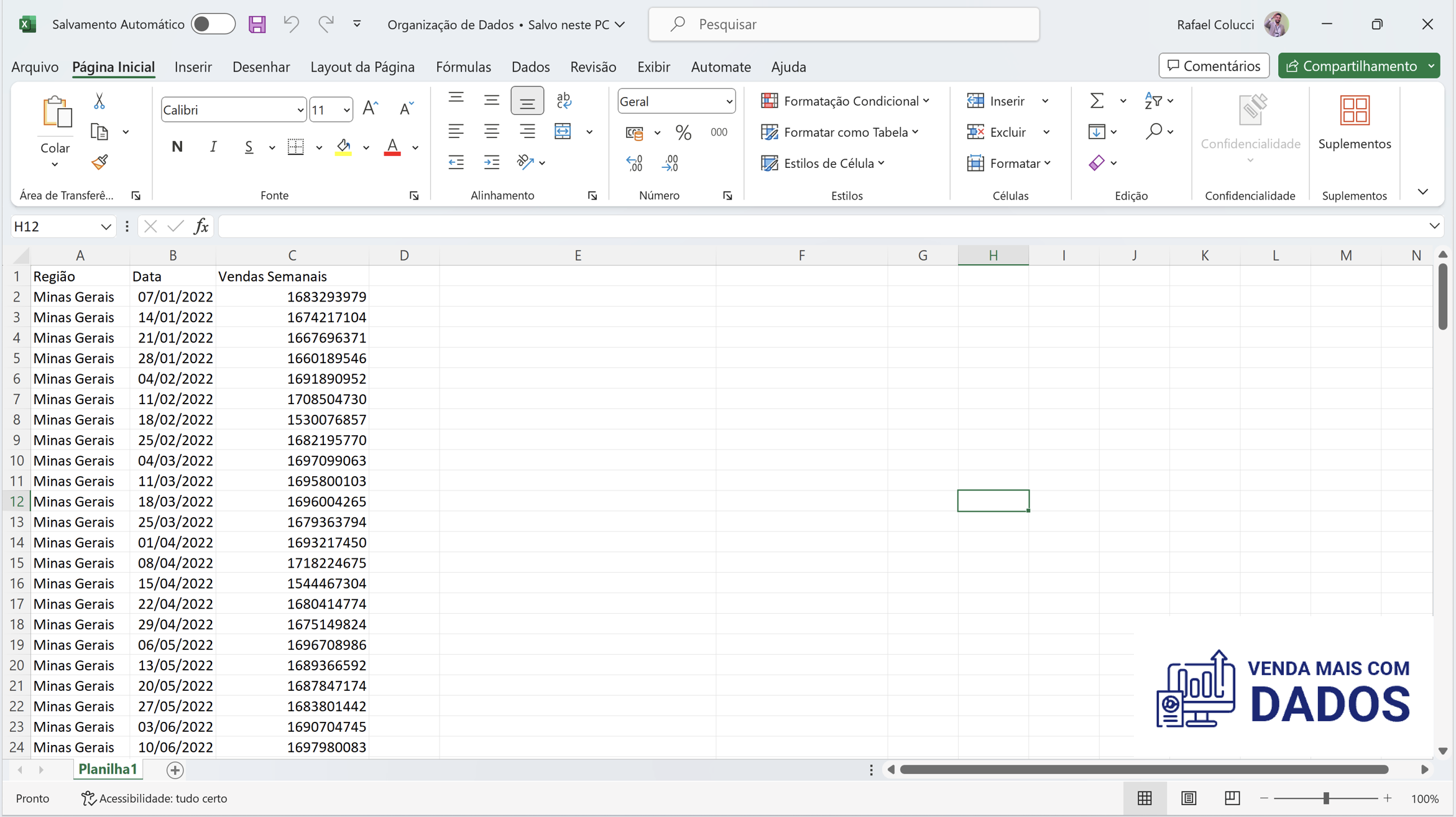Apply percent style format

pyautogui.click(x=683, y=132)
